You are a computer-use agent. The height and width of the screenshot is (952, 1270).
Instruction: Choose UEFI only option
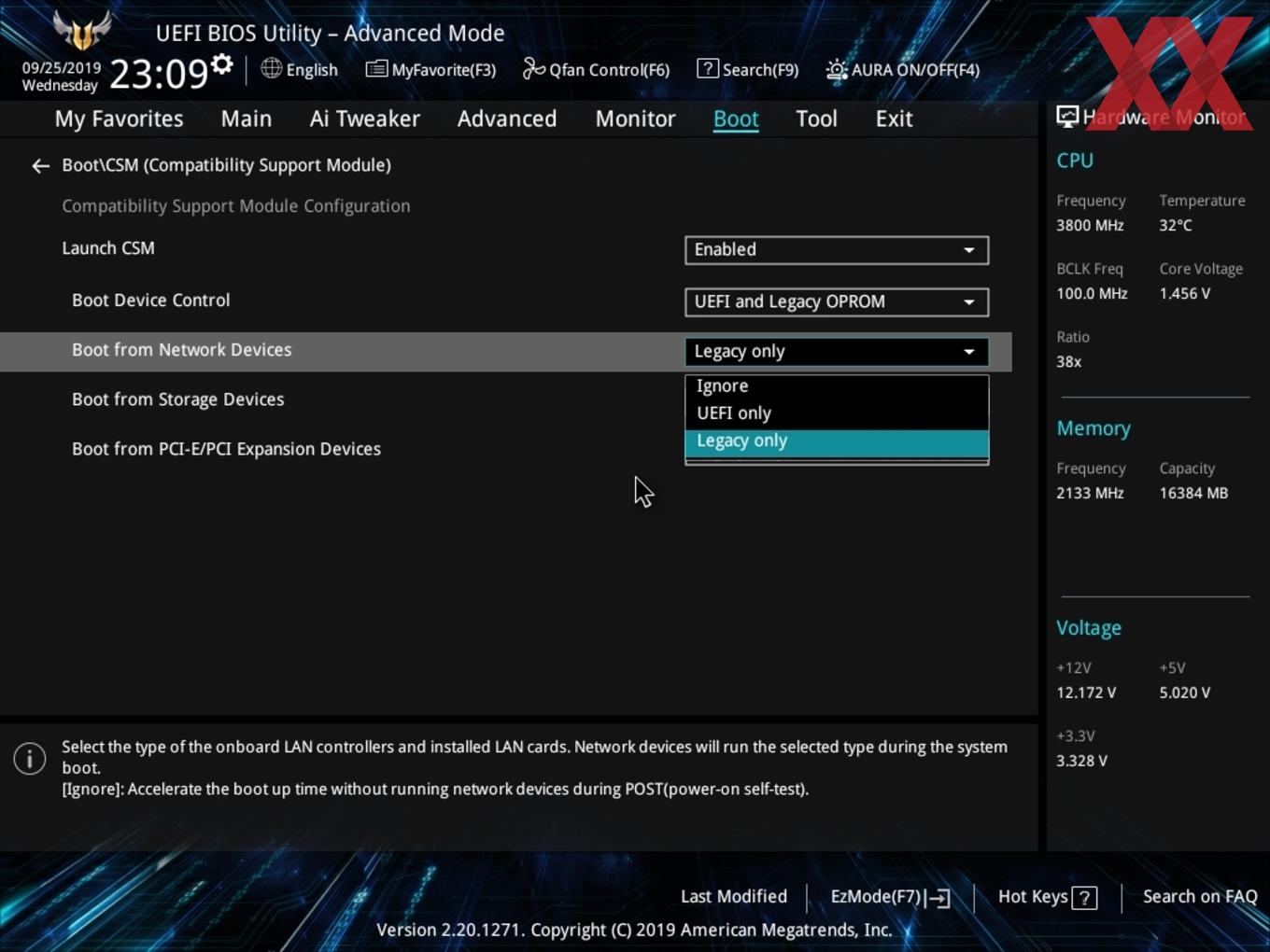point(836,413)
